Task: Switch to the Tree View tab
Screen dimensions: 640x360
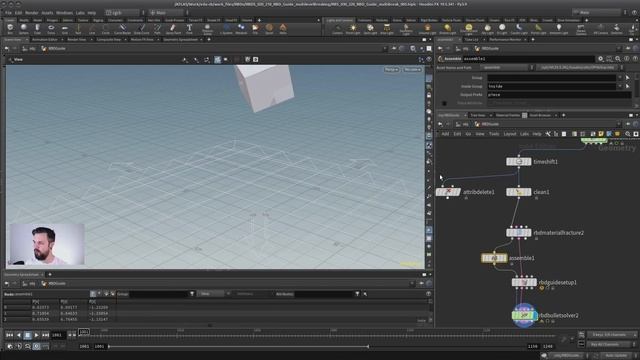Action: coord(478,115)
